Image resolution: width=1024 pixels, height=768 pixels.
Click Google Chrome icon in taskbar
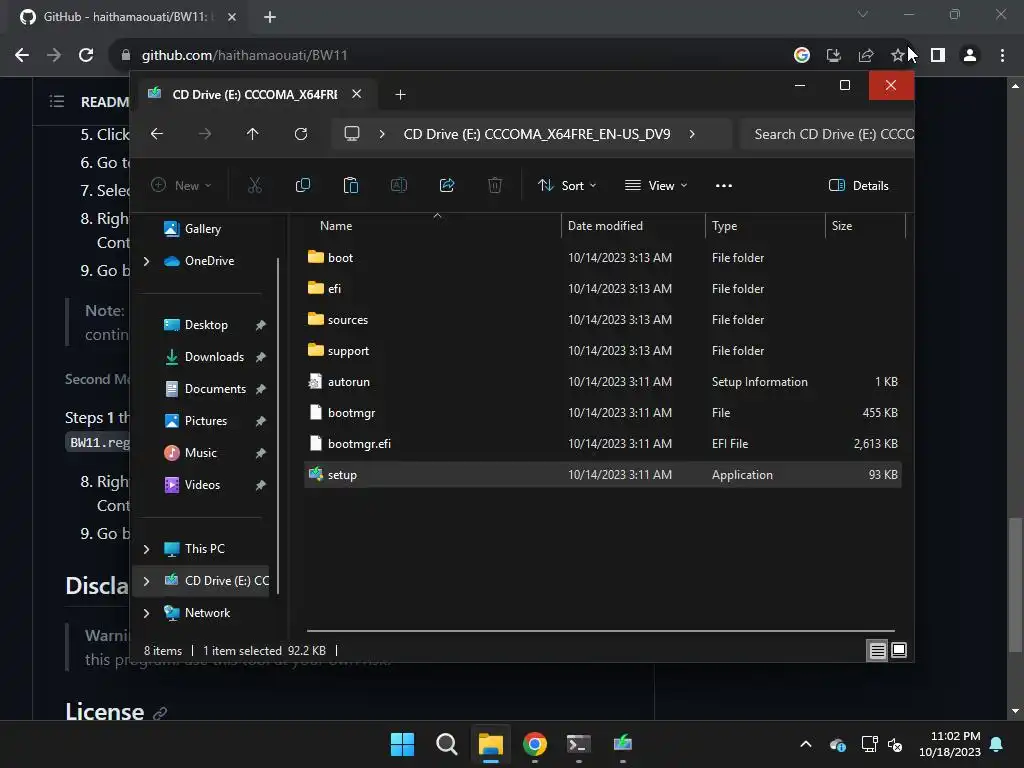[x=535, y=744]
